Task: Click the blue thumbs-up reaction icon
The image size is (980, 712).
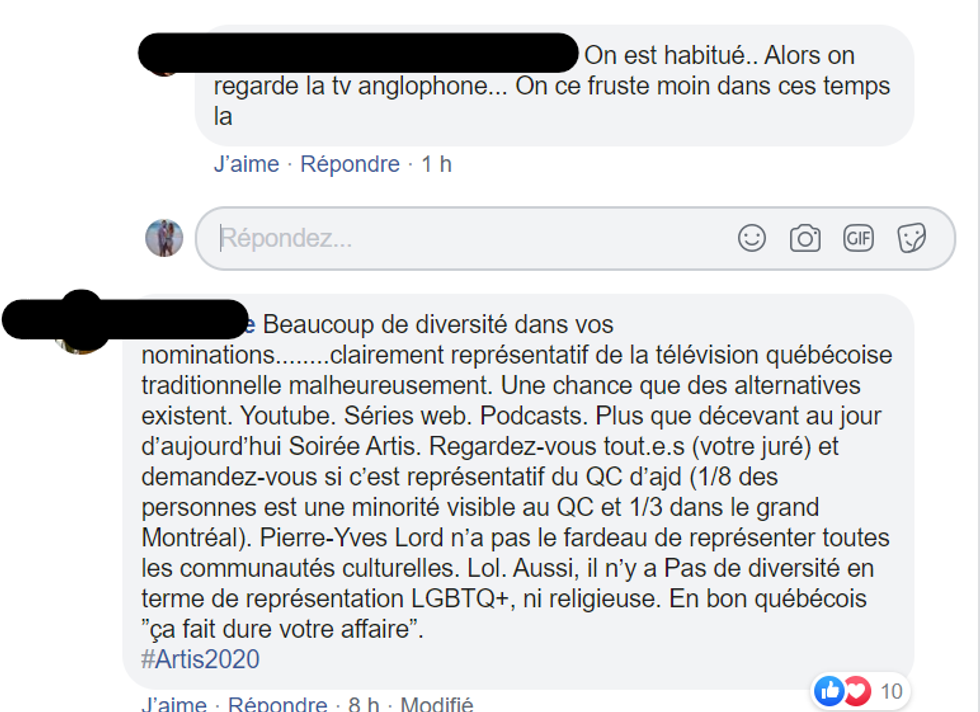Action: click(829, 690)
